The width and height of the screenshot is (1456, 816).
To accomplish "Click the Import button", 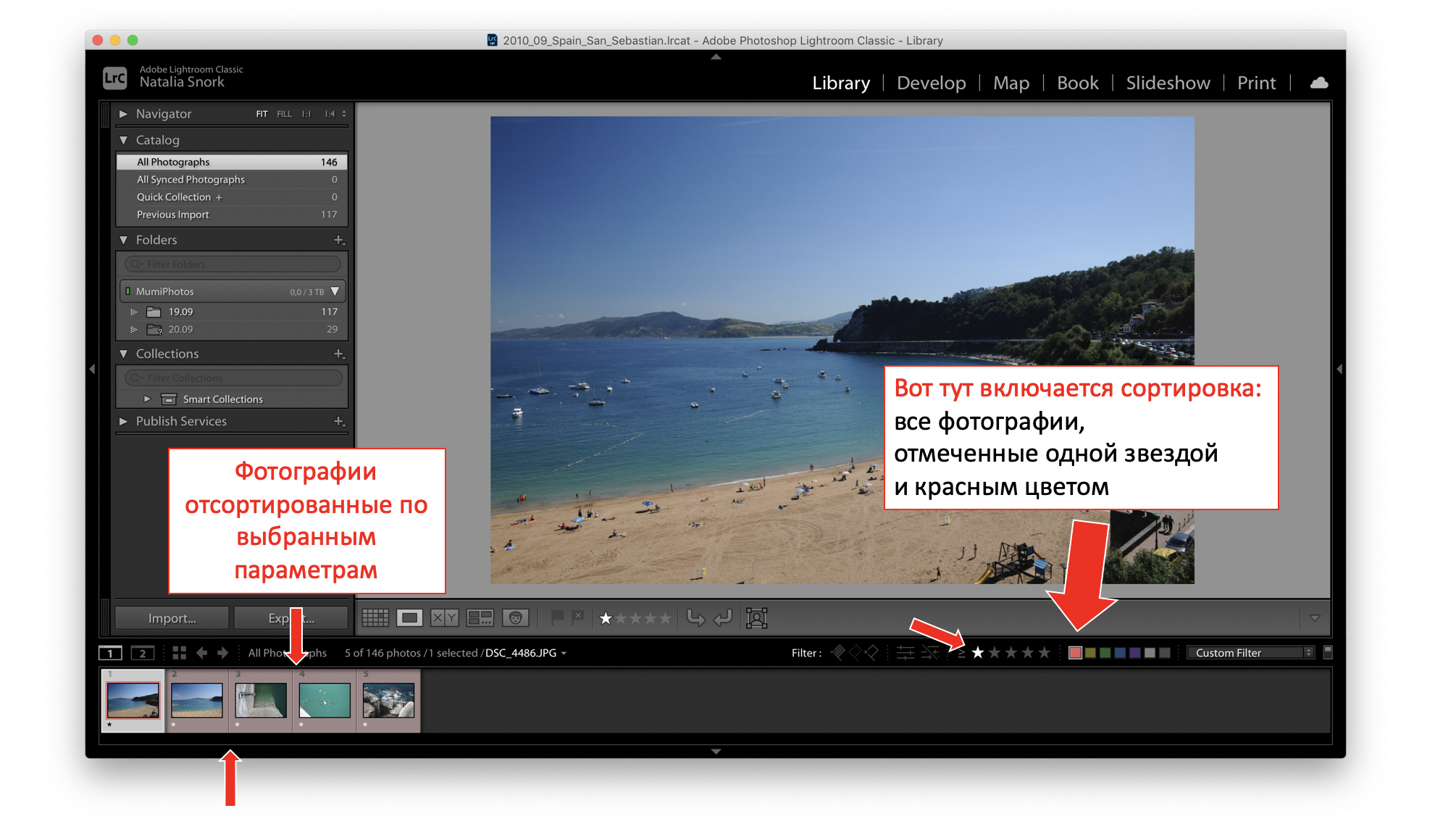I will (172, 618).
